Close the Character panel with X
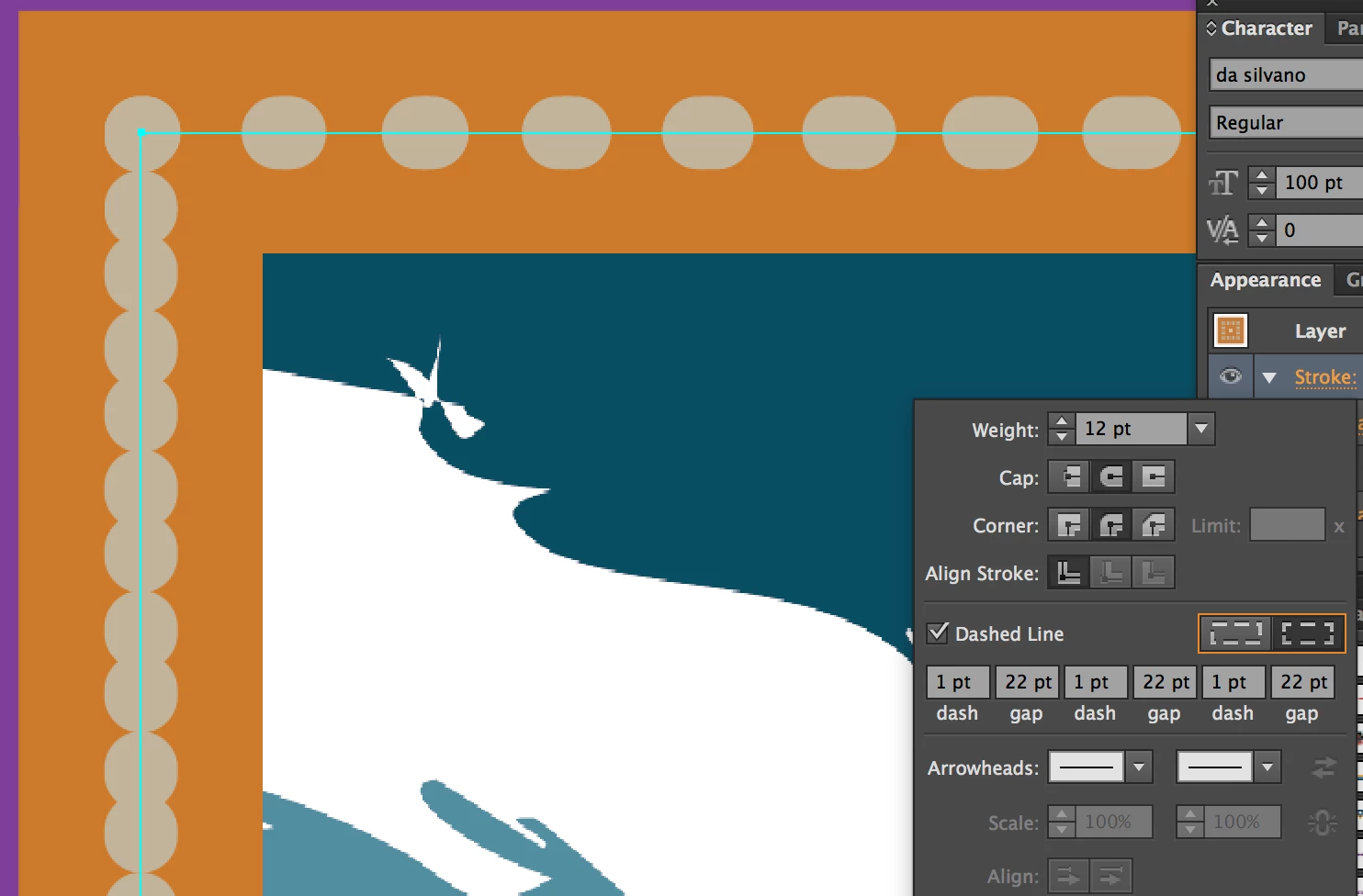Viewport: 1363px width, 896px height. (x=1212, y=4)
